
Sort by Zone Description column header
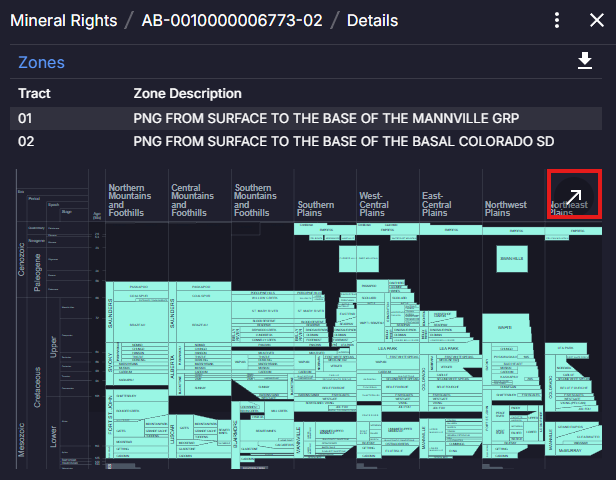tap(187, 93)
